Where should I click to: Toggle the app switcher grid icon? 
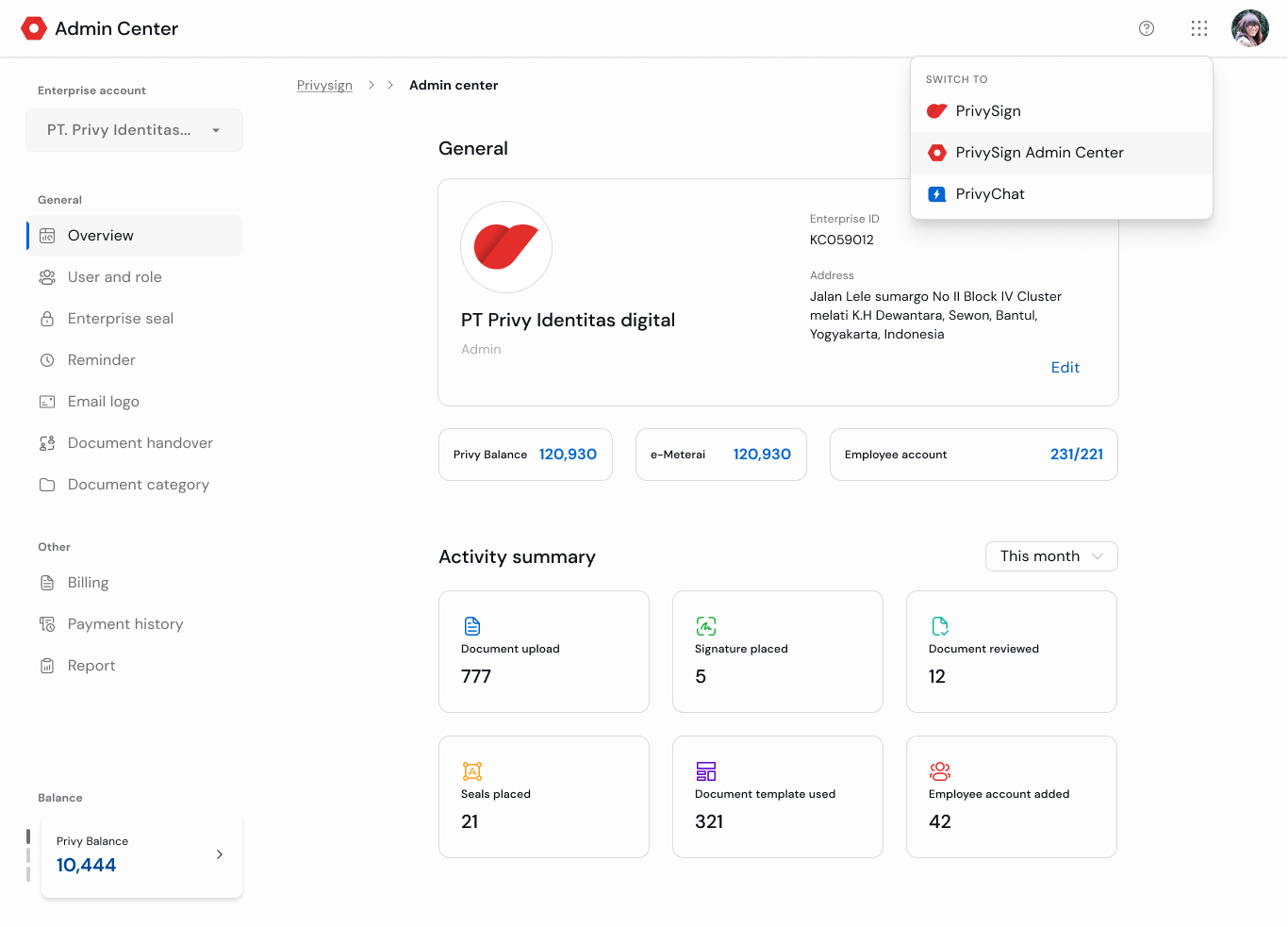click(x=1199, y=28)
